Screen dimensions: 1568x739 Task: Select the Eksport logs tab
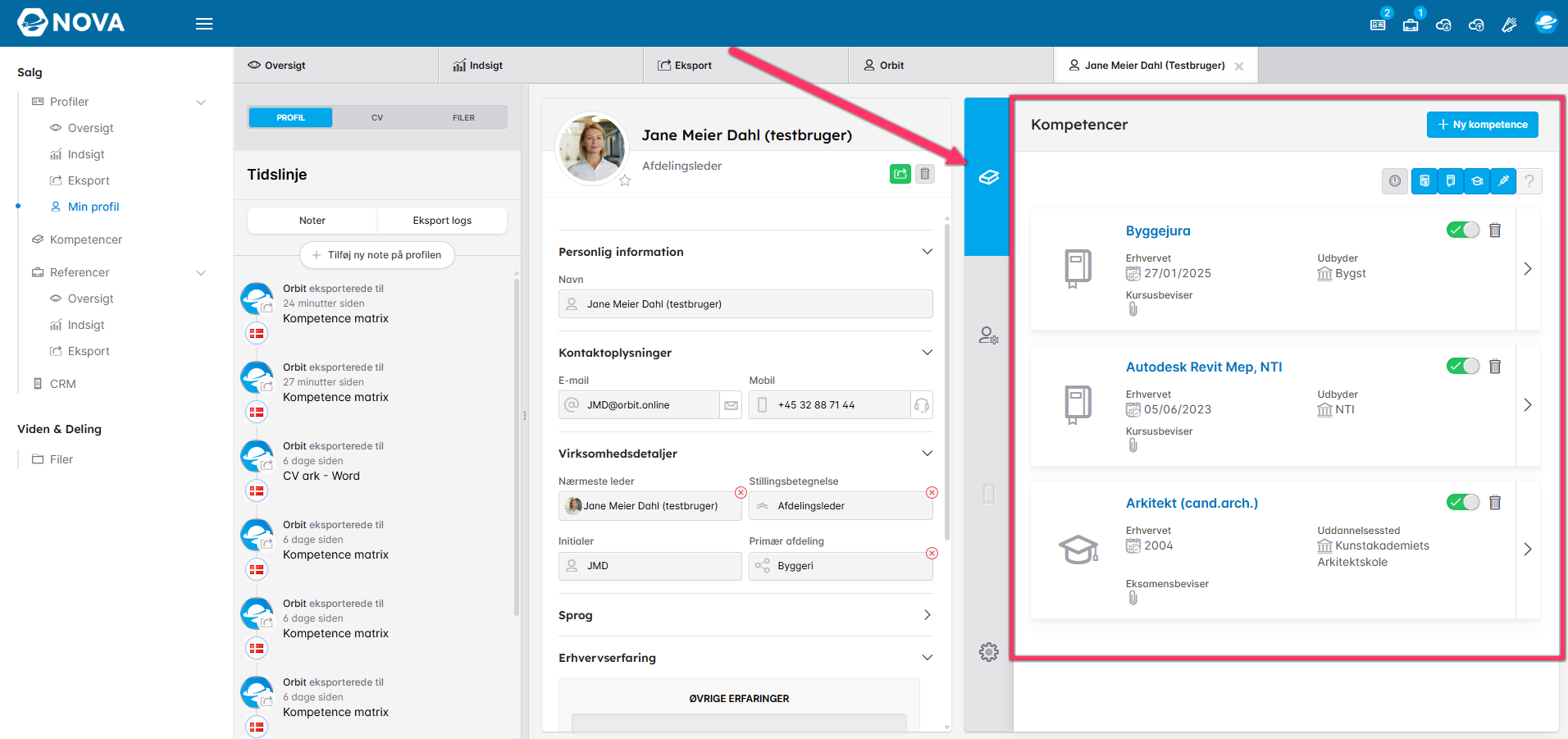click(x=442, y=221)
